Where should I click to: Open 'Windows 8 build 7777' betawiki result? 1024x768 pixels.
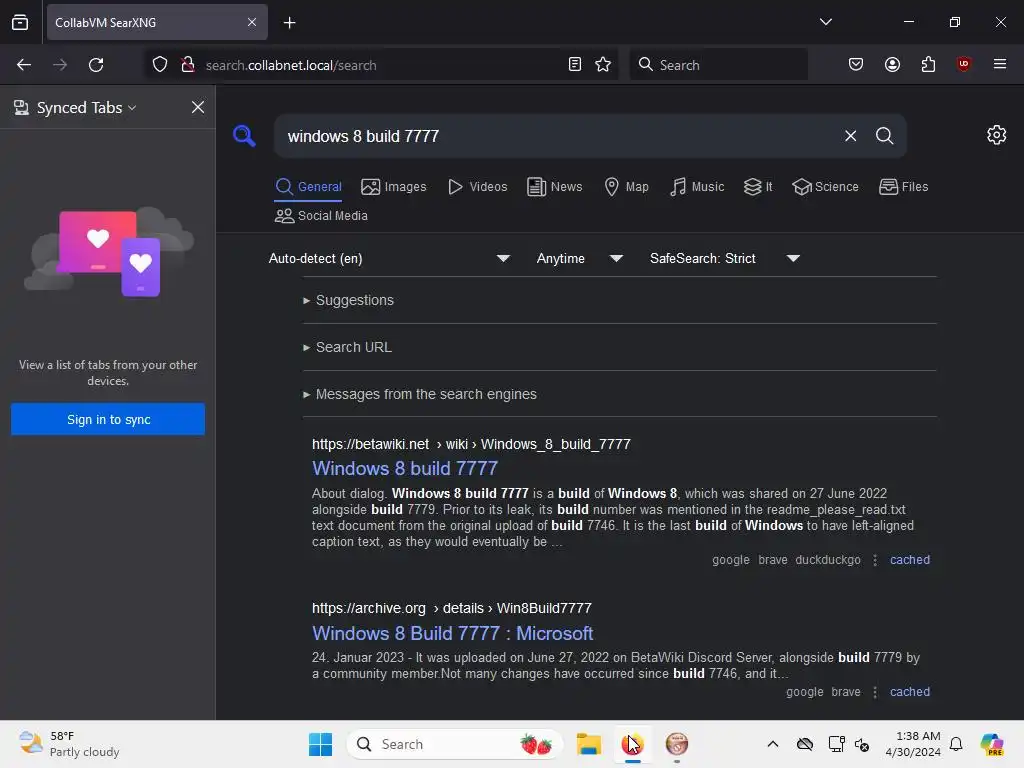[405, 468]
